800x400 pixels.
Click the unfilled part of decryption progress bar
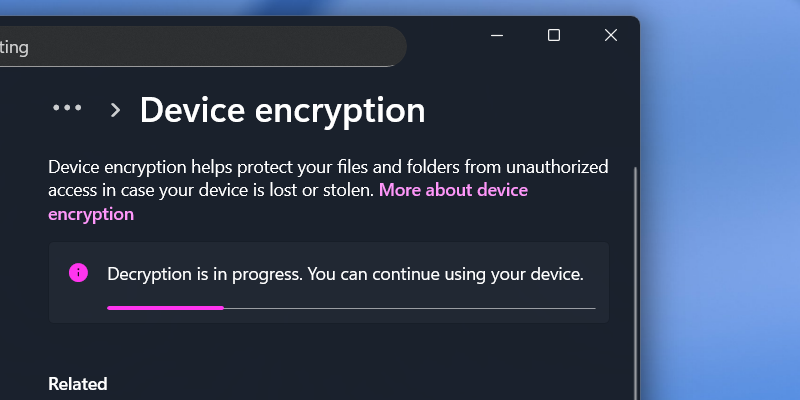[x=410, y=308]
